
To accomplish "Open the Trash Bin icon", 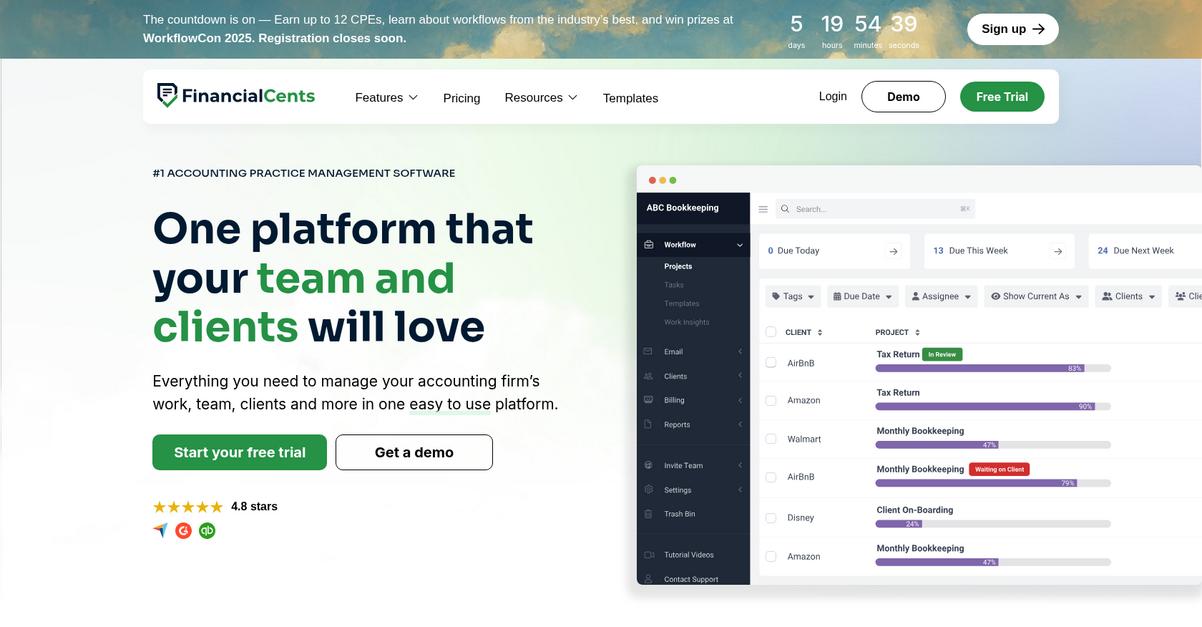I will 647,513.
